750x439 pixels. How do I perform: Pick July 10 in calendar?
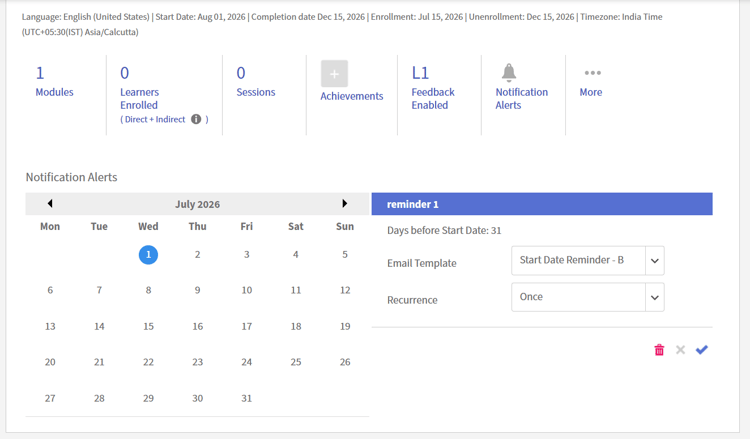247,290
